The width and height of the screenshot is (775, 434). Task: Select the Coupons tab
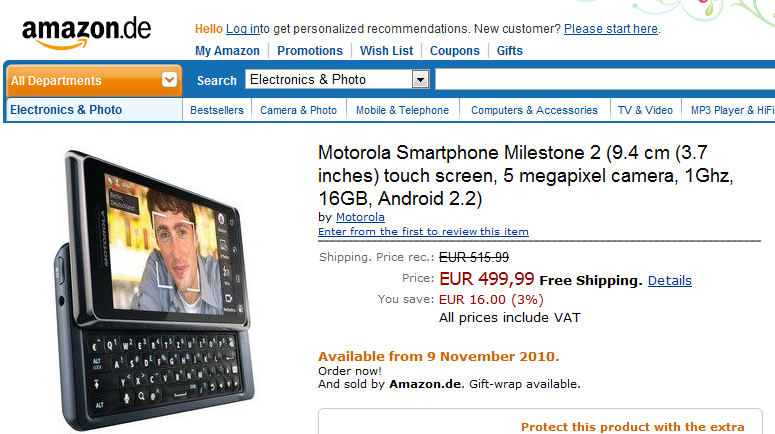455,51
